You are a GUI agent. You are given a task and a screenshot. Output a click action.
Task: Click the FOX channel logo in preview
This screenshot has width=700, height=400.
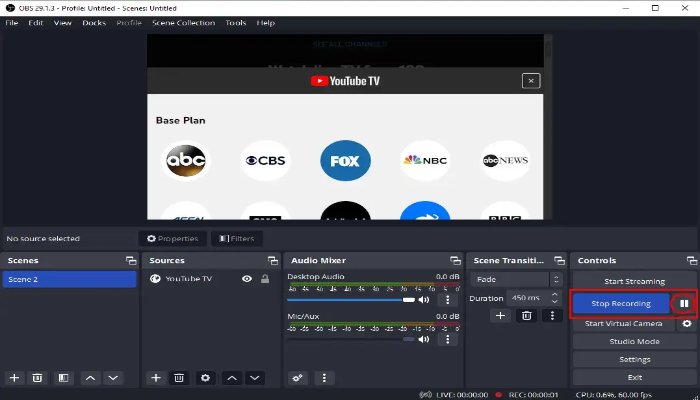(x=345, y=160)
